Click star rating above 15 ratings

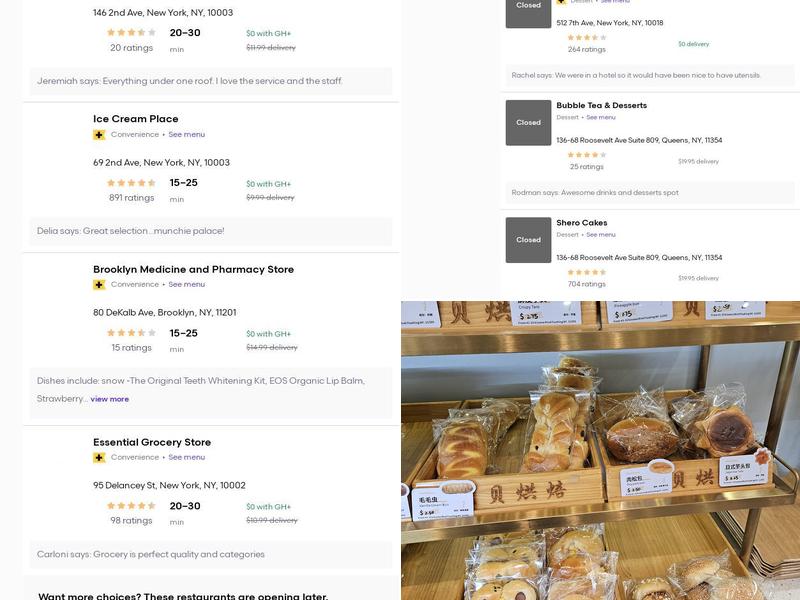[131, 333]
